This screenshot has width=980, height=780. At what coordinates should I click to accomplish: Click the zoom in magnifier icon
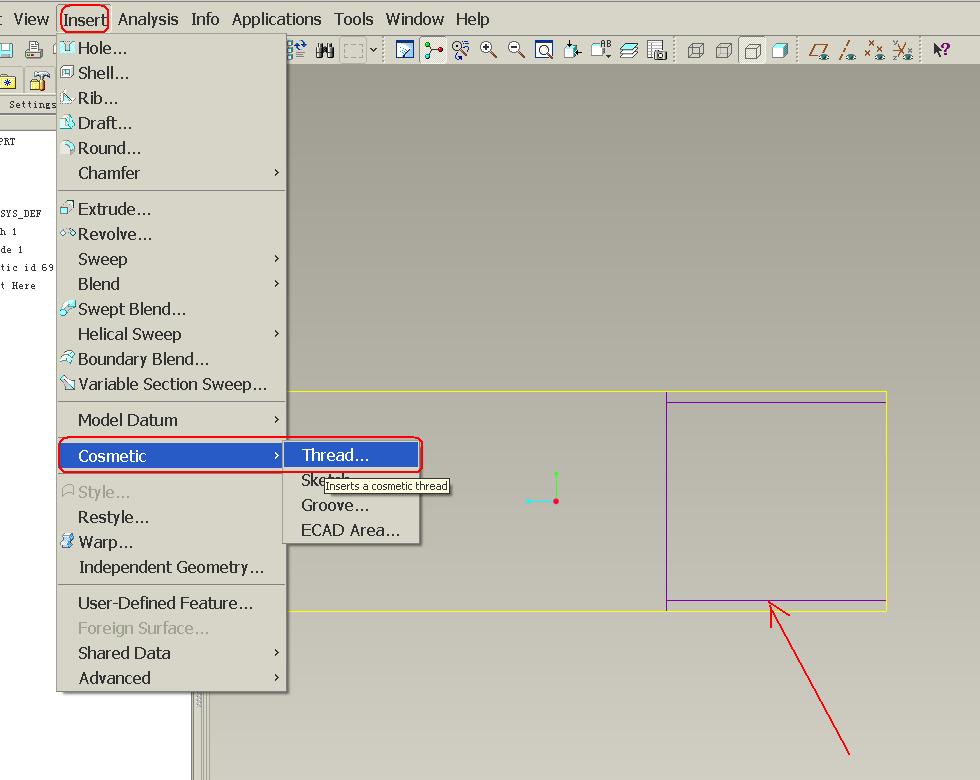click(x=488, y=50)
